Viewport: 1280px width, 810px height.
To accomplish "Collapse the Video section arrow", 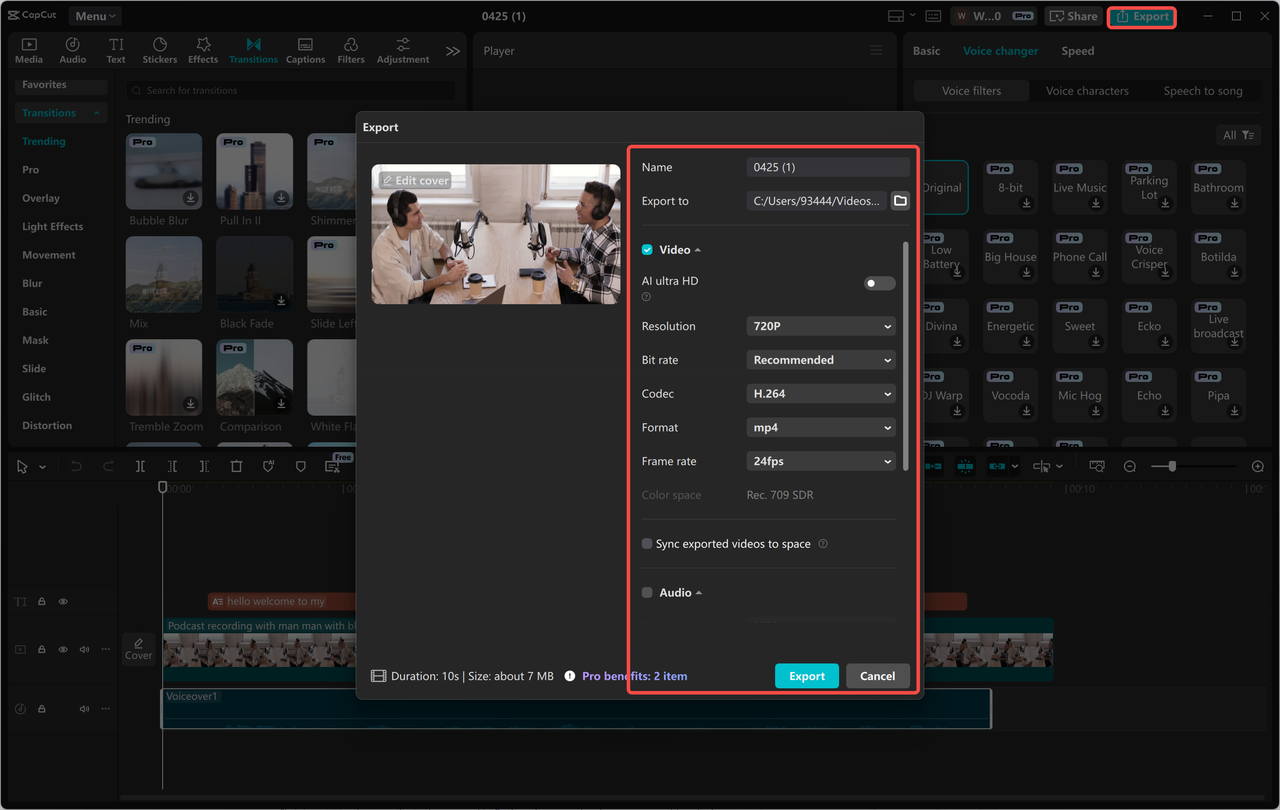I will coord(698,250).
